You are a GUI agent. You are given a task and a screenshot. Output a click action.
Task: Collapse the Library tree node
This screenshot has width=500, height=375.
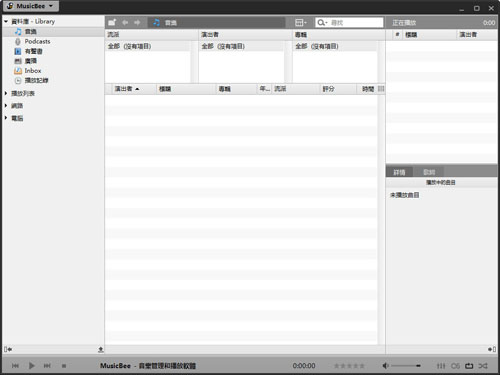pyautogui.click(x=6, y=21)
